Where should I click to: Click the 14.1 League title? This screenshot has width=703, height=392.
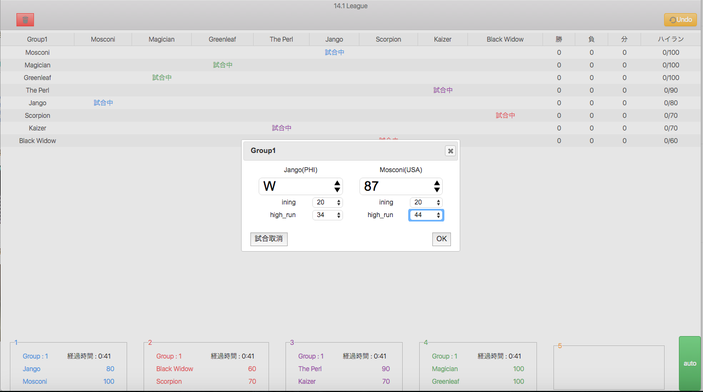click(x=351, y=6)
